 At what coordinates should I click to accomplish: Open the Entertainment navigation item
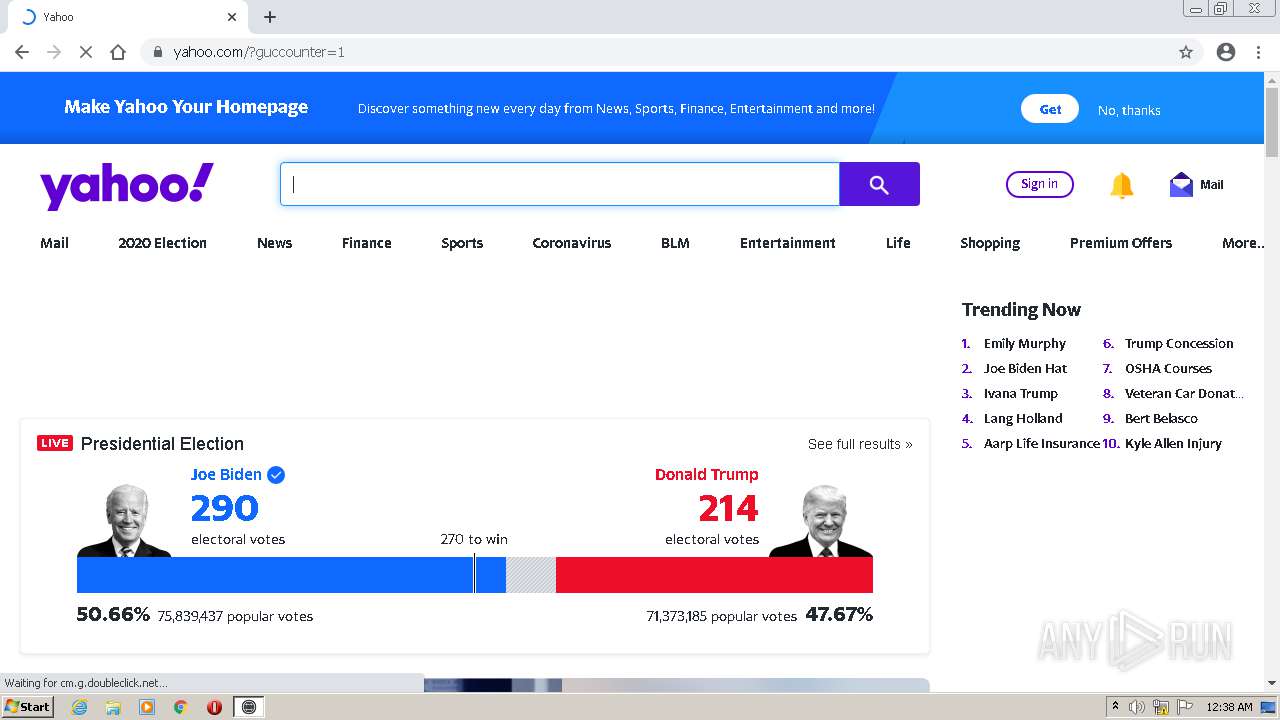click(788, 243)
